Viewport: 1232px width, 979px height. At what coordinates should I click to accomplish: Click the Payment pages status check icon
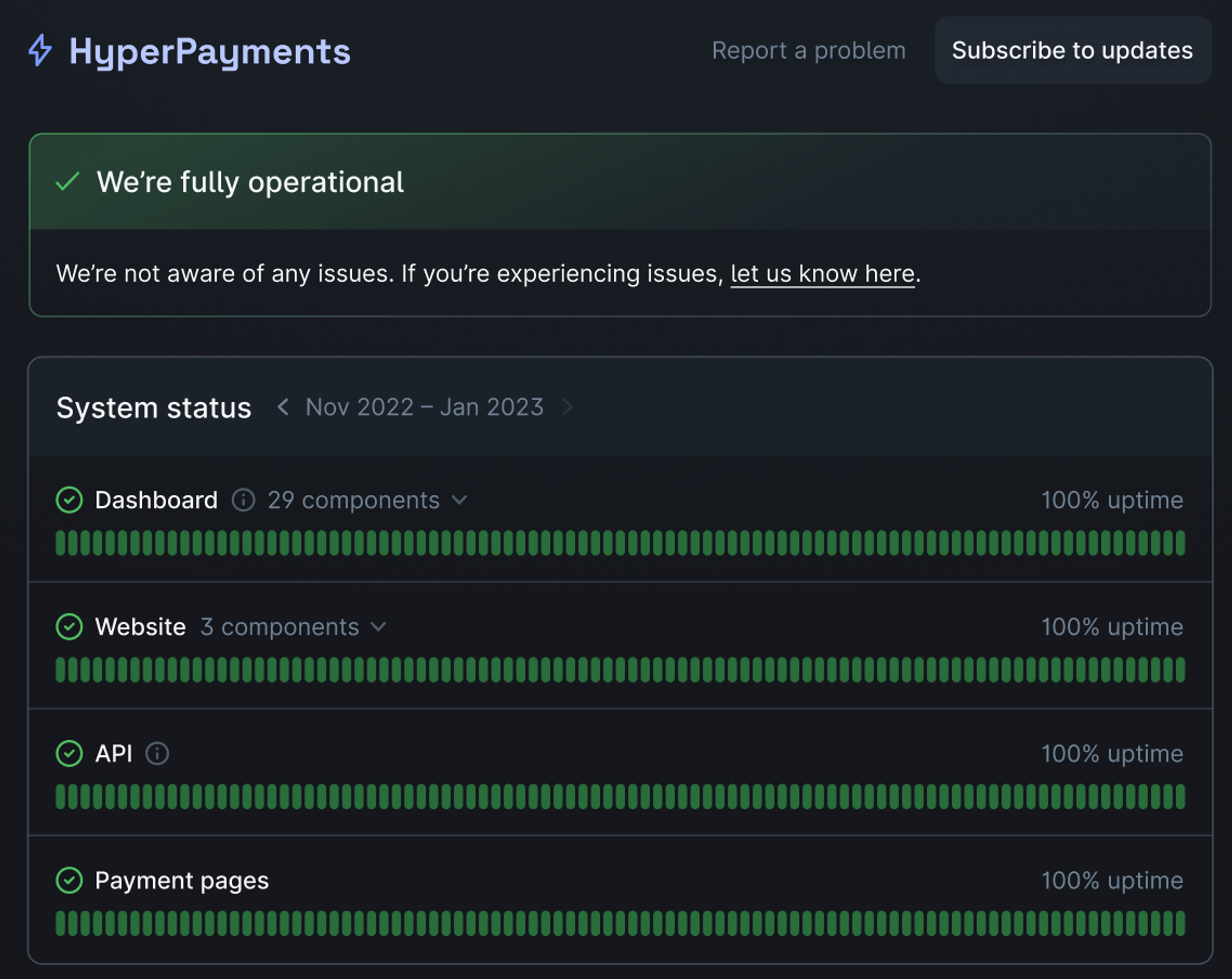(69, 880)
